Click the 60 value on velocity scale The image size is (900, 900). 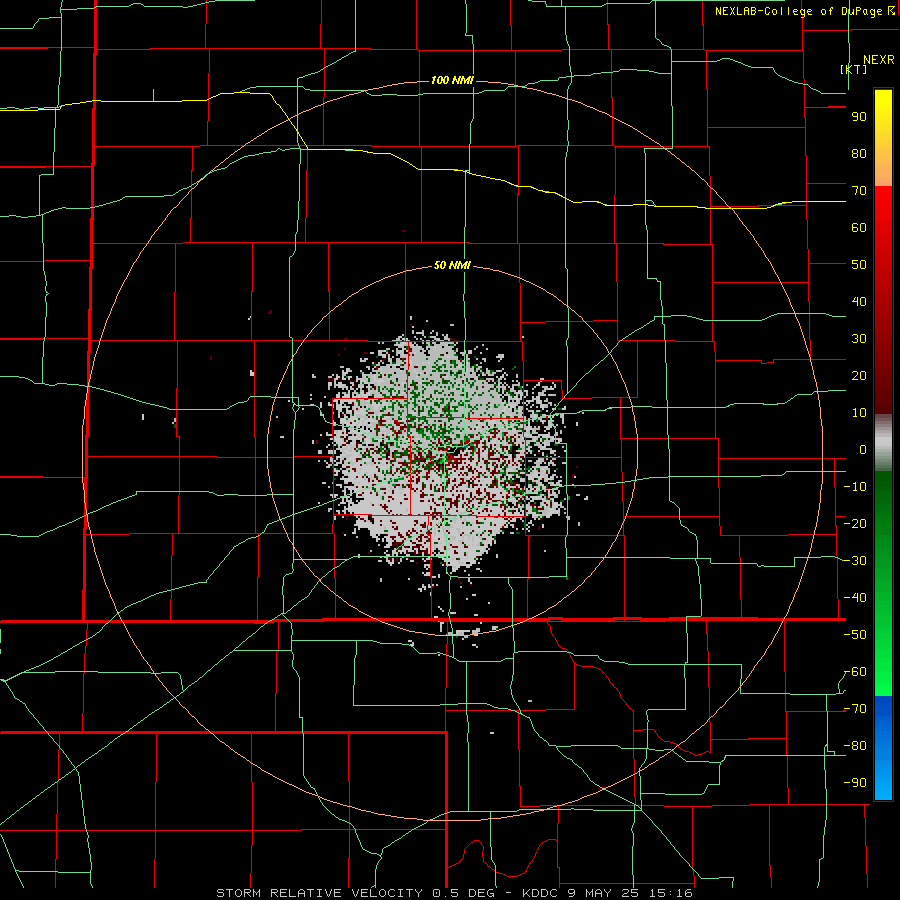[x=859, y=227]
